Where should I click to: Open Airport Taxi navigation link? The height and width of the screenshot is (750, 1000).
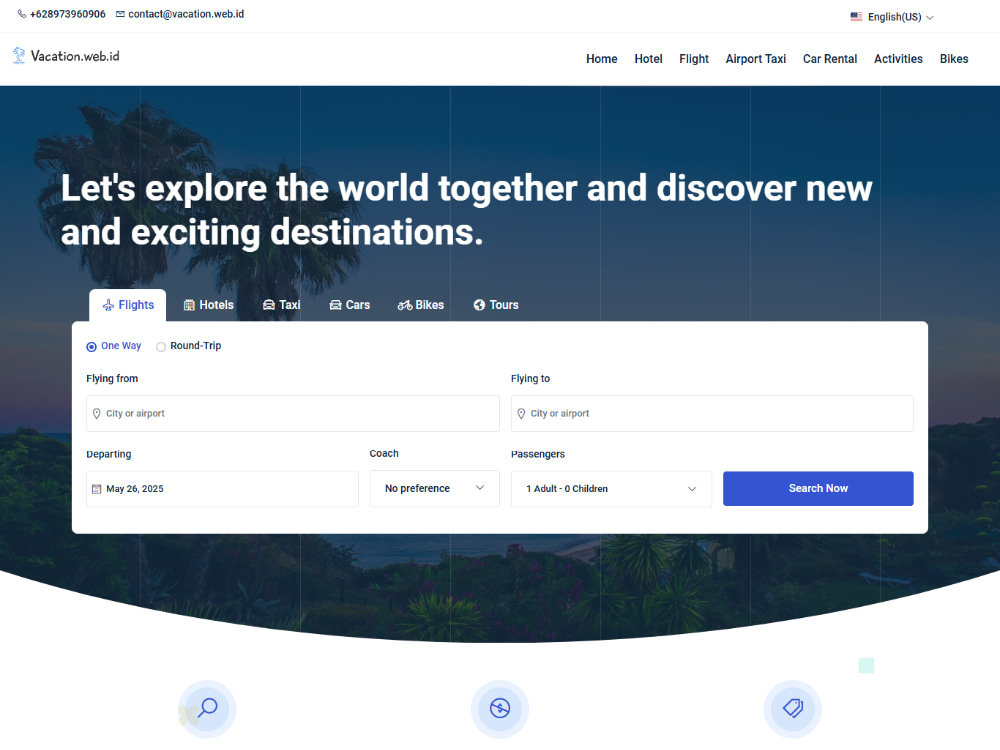click(756, 59)
